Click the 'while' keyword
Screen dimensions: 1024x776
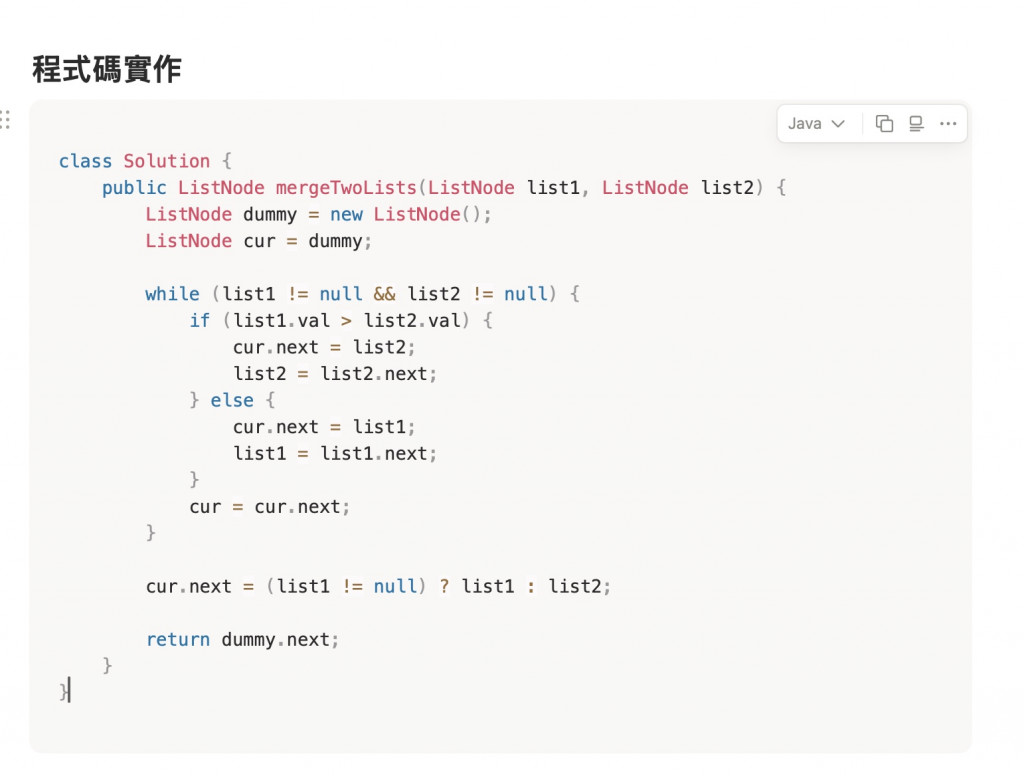[172, 294]
